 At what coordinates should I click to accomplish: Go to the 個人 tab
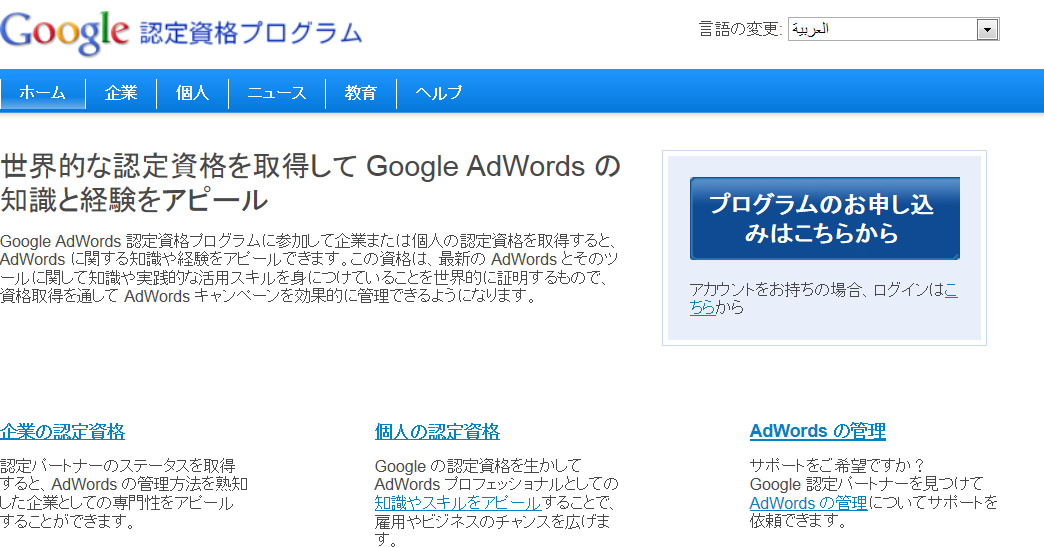click(192, 93)
